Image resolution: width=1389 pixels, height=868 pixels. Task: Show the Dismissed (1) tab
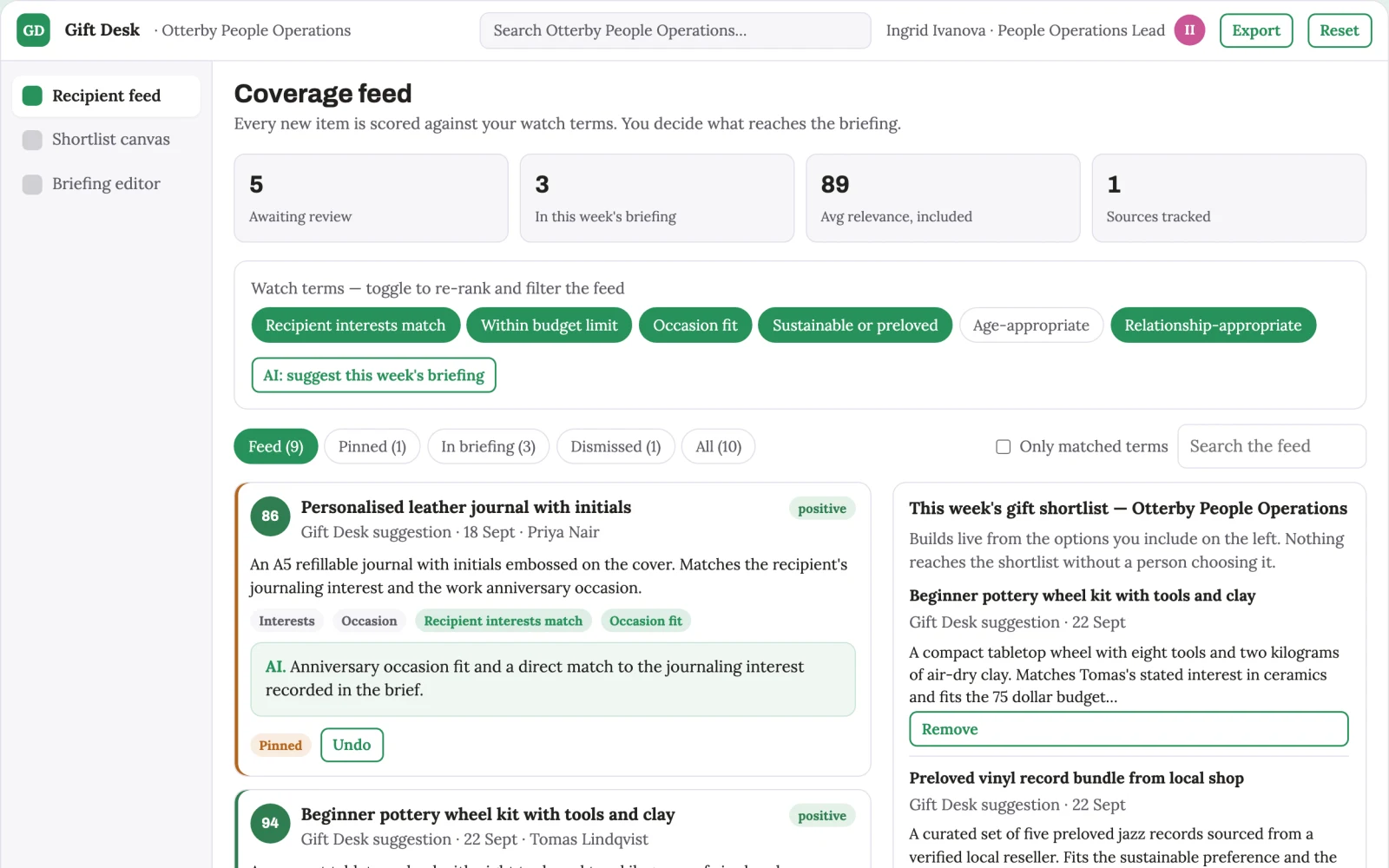coord(616,447)
